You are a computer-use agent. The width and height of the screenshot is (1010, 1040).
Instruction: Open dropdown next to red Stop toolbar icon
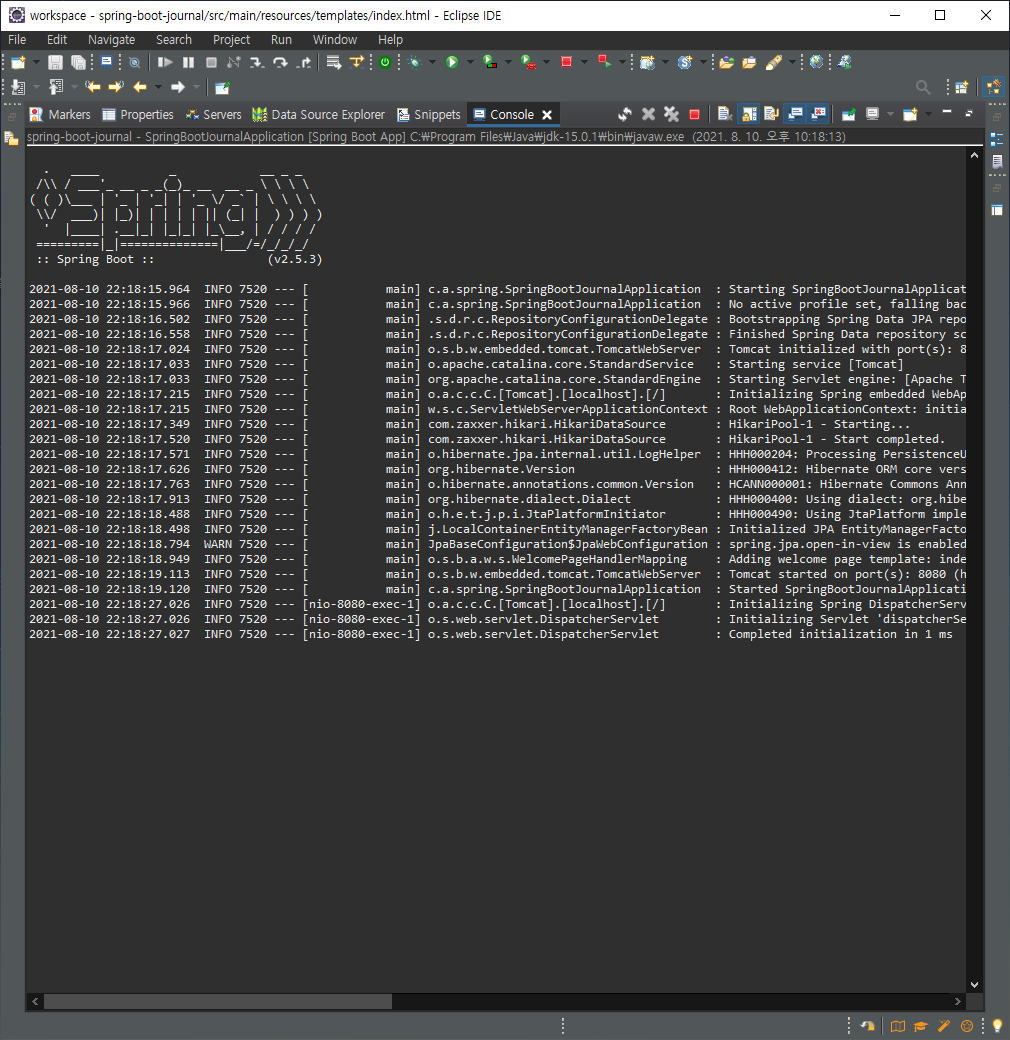point(584,62)
